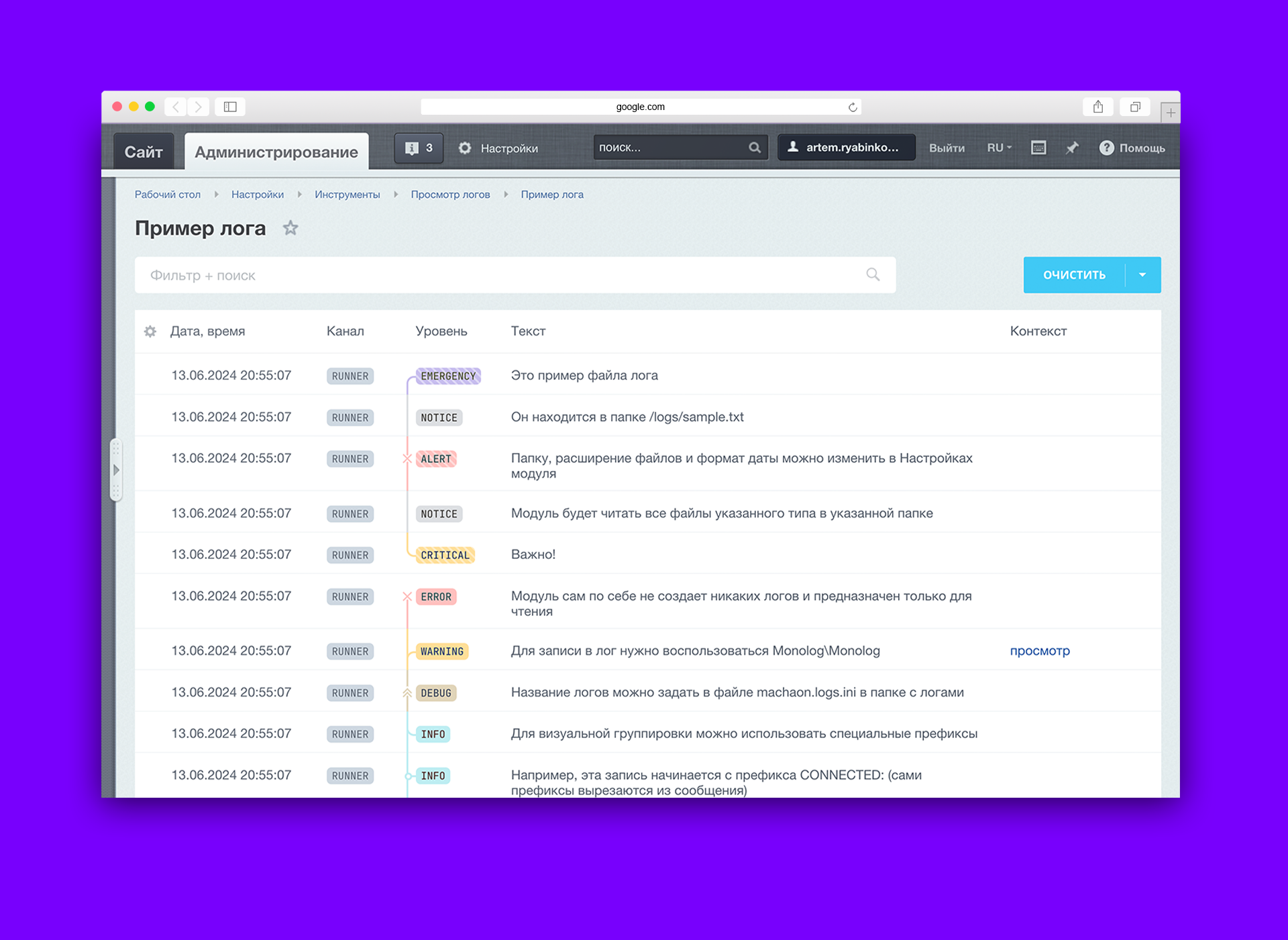
Task: Open notifications badge showing 3
Action: tap(419, 148)
